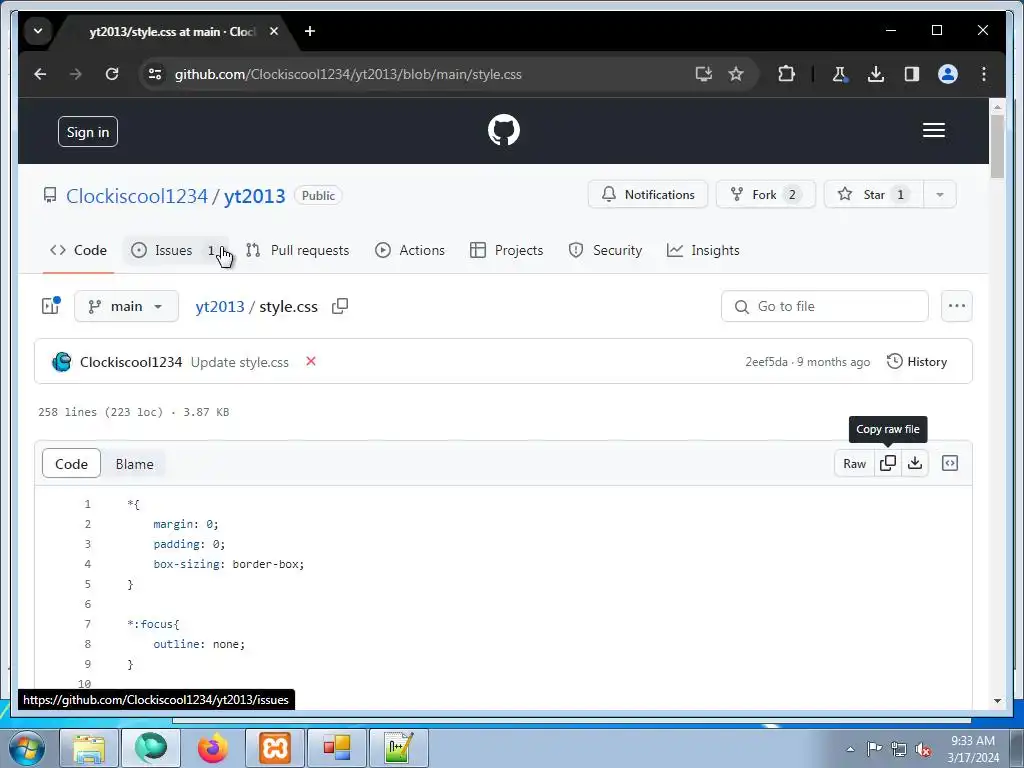
Task: Click the Go to file search field
Action: [x=824, y=306]
